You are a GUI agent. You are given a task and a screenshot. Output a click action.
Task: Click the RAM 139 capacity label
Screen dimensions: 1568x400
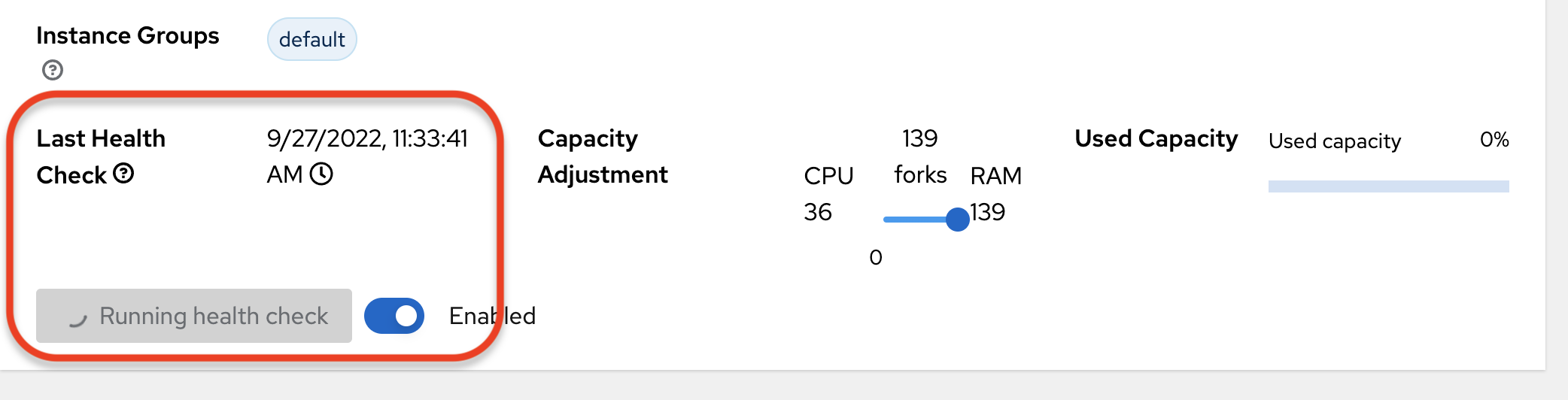click(x=995, y=194)
